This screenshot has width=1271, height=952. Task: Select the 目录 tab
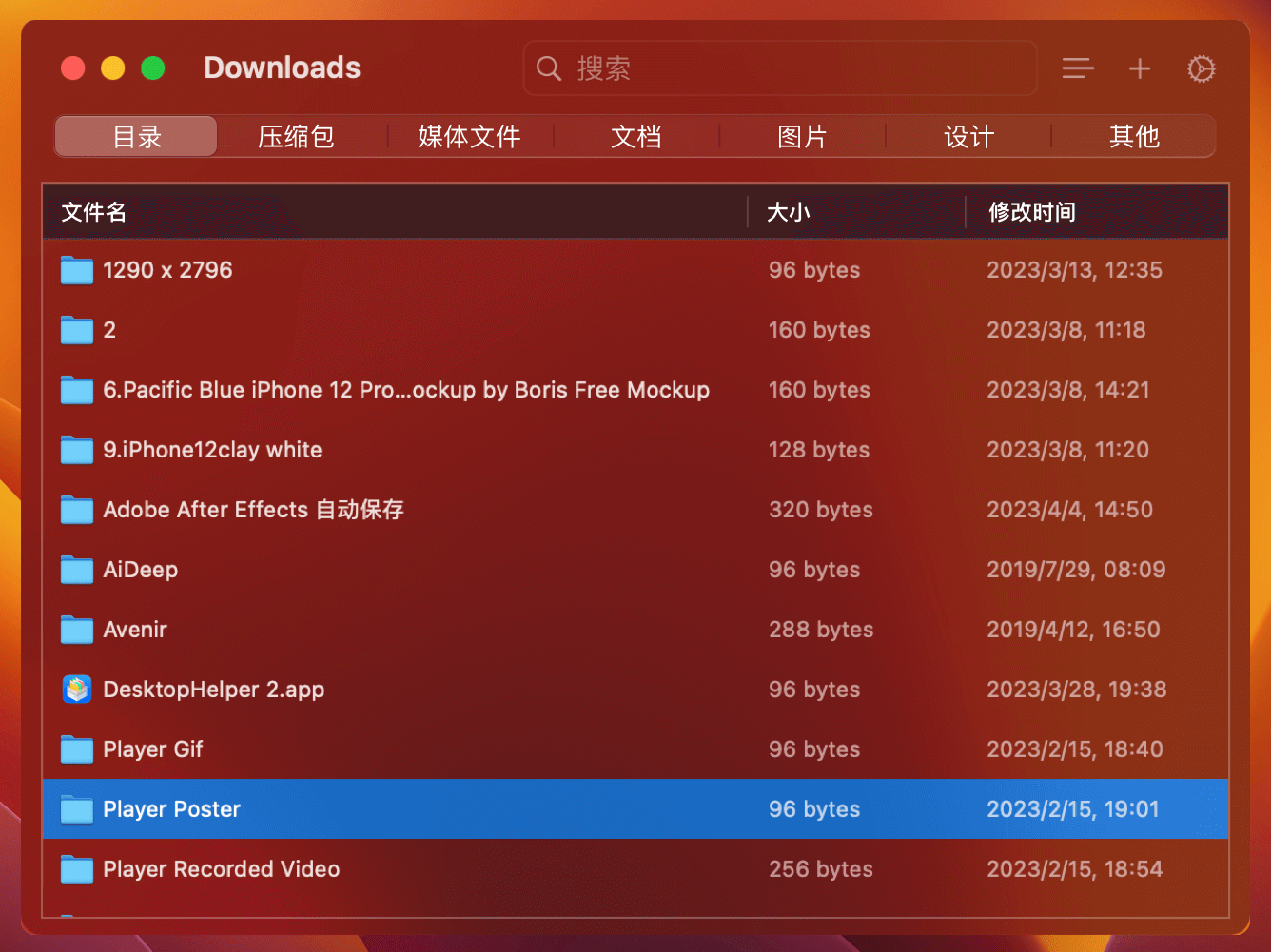point(136,137)
